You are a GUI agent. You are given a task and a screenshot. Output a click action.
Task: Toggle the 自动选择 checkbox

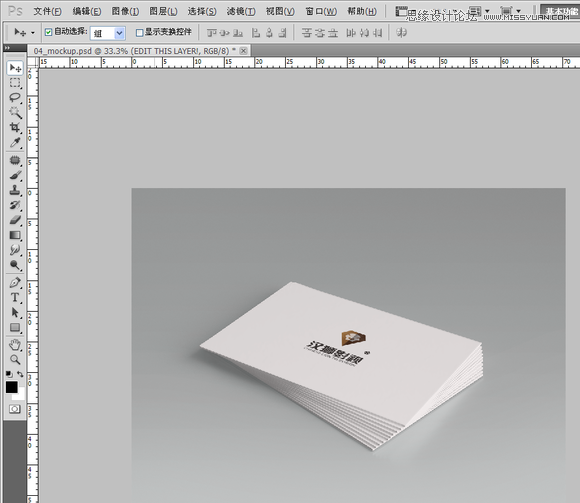[x=48, y=33]
